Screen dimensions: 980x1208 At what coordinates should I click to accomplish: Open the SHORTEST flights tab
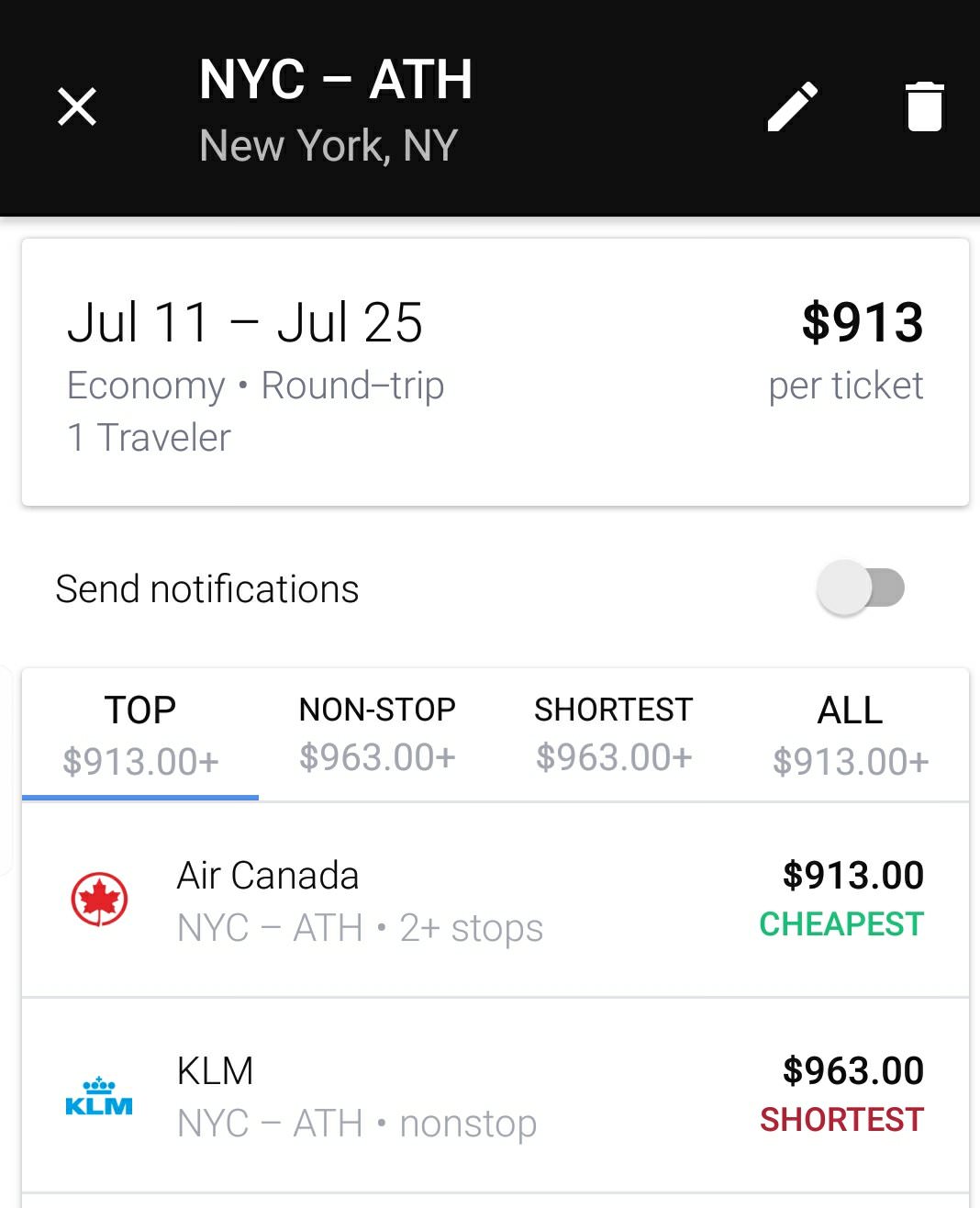tap(614, 734)
